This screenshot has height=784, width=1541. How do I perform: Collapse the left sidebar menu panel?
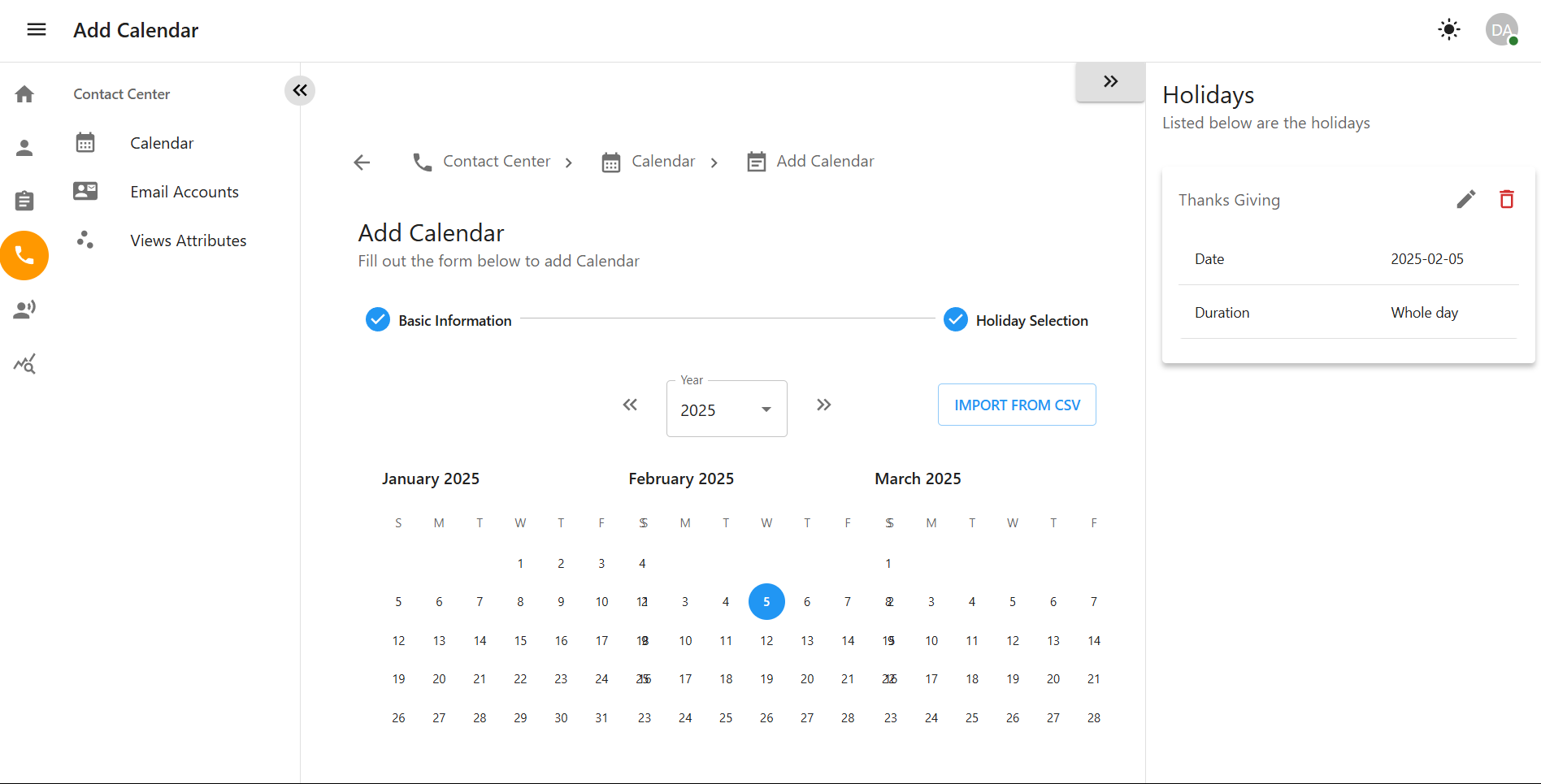coord(300,90)
